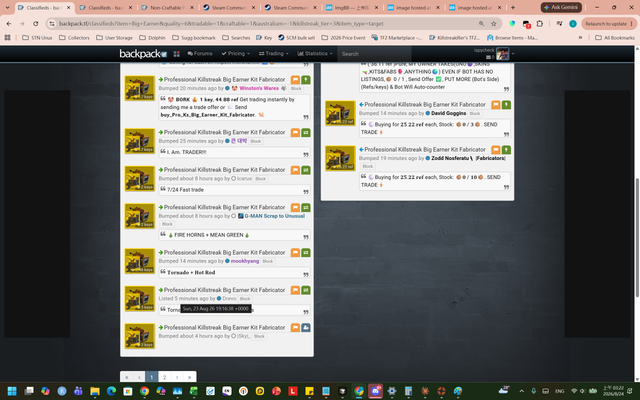Expand the caret next to user avatar
The height and width of the screenshot is (400, 640).
click(x=513, y=53)
